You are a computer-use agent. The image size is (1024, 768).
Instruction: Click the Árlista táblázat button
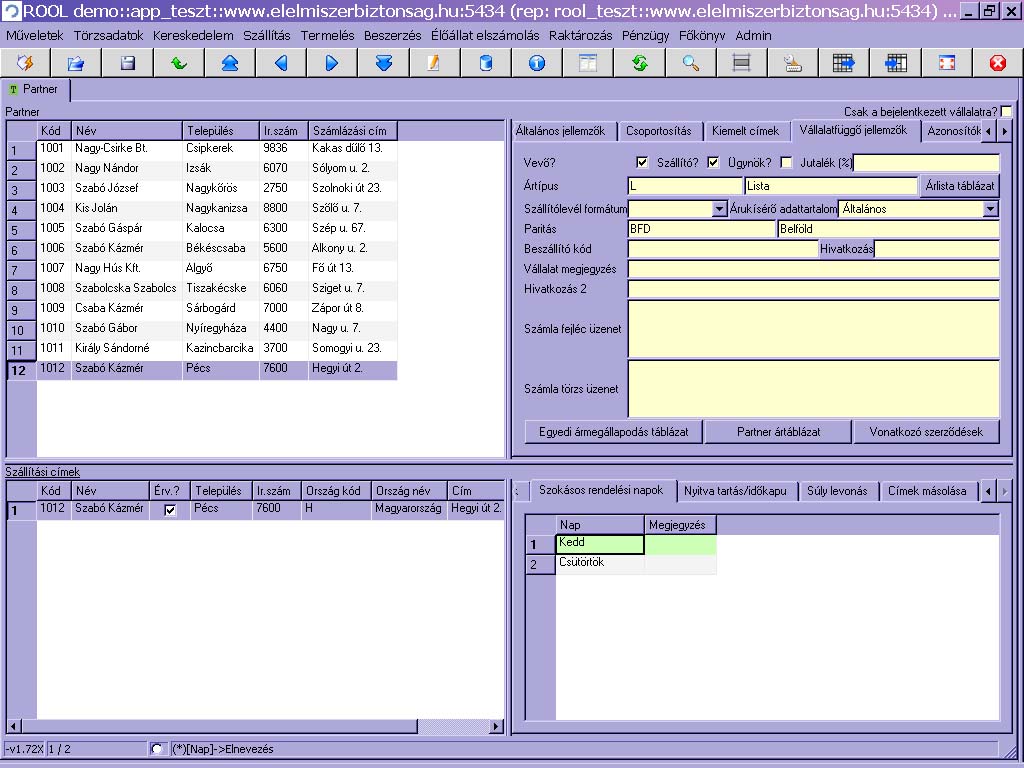pos(959,186)
